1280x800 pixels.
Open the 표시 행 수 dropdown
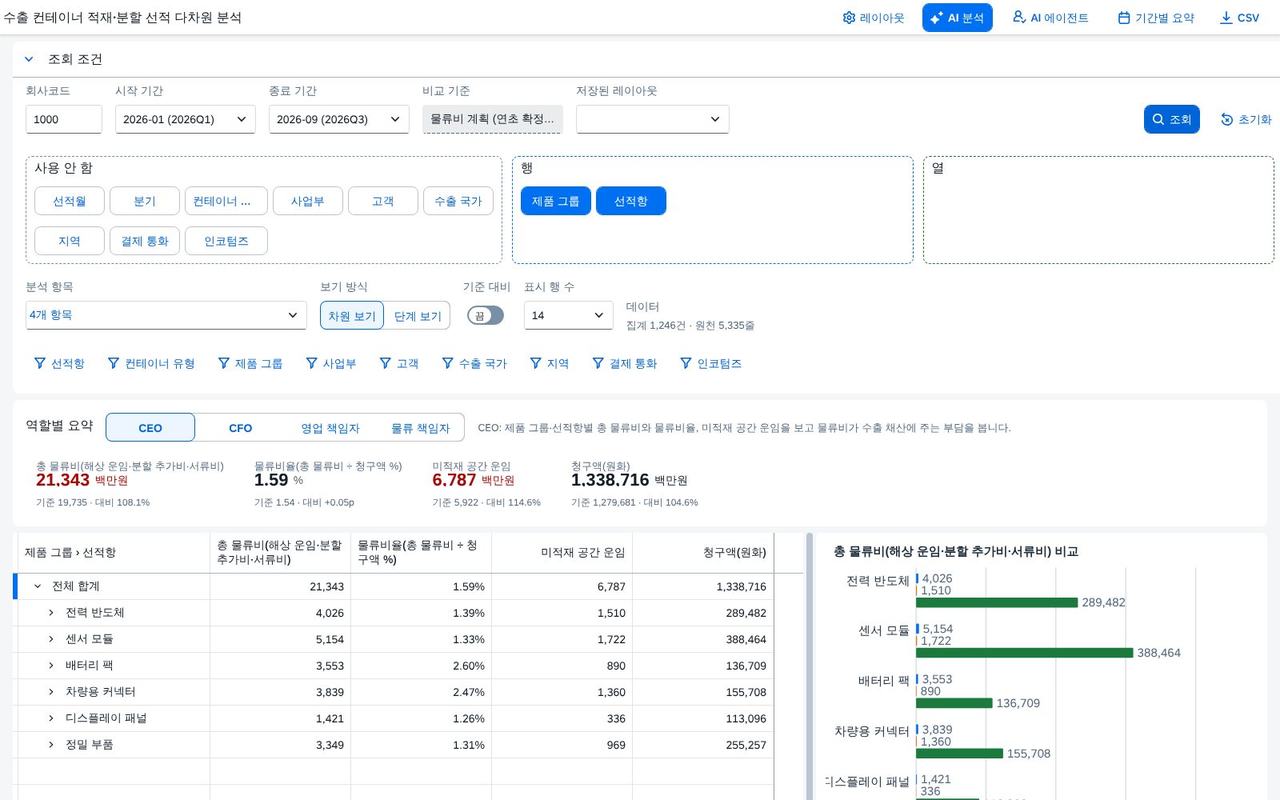point(568,315)
